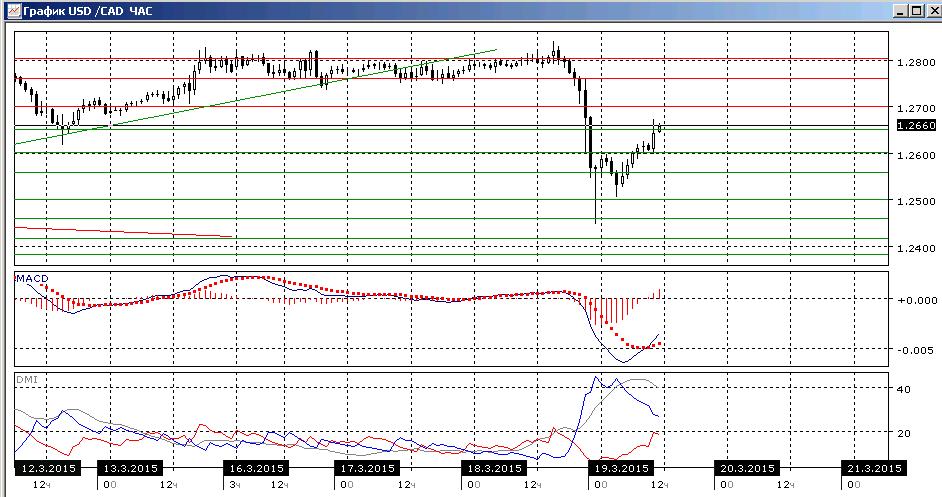This screenshot has height=497, width=942.
Task: Minimize the chart window
Action: pyautogui.click(x=901, y=11)
